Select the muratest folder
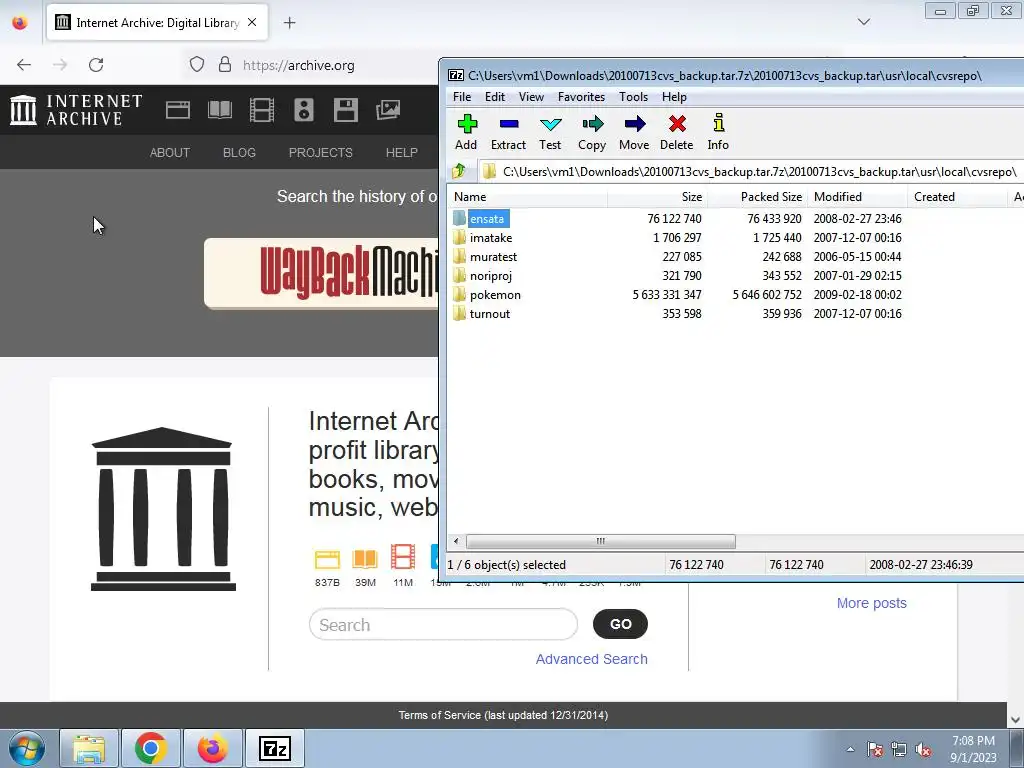Image resolution: width=1024 pixels, height=768 pixels. pyautogui.click(x=493, y=257)
